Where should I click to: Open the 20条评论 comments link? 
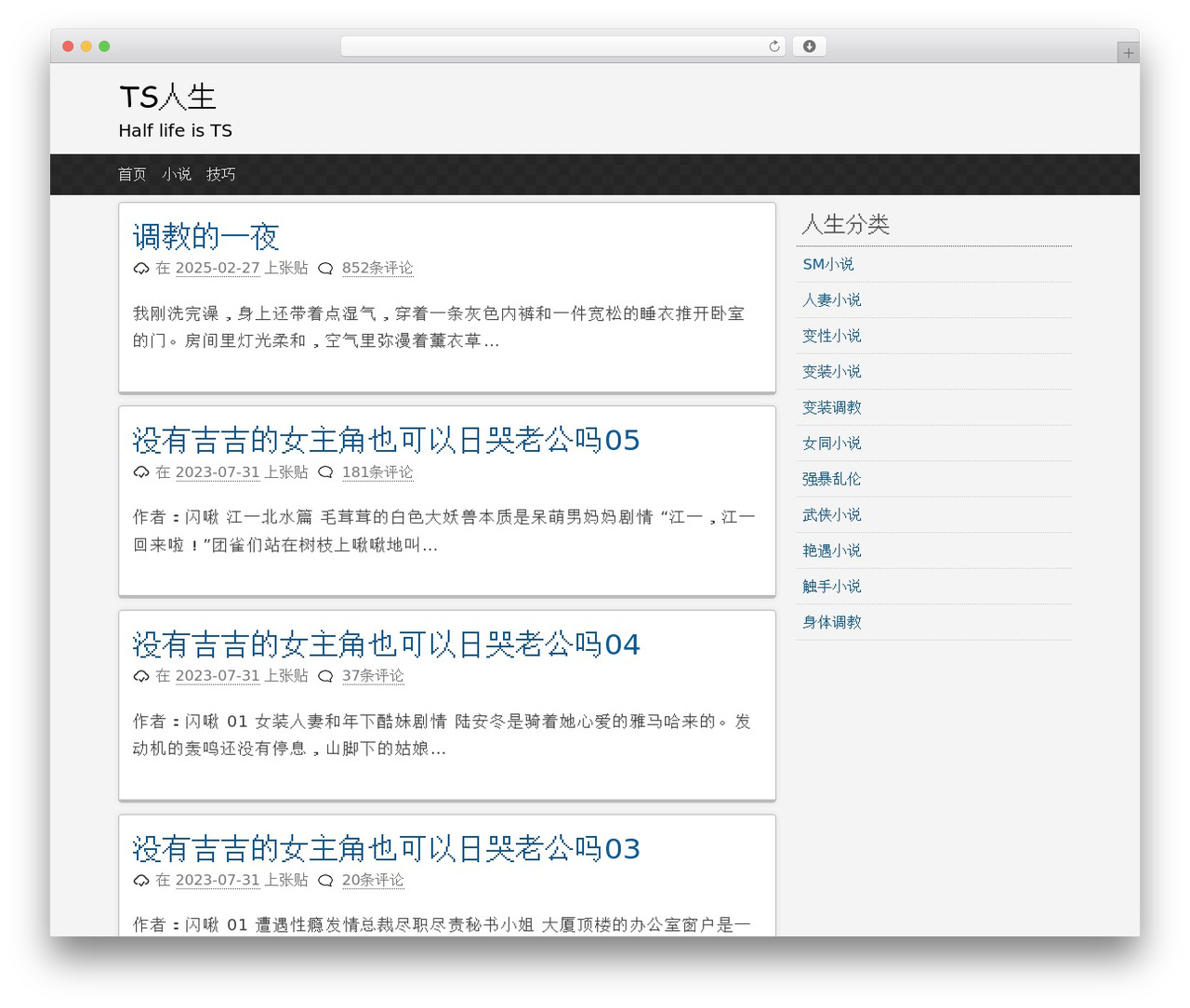click(373, 880)
